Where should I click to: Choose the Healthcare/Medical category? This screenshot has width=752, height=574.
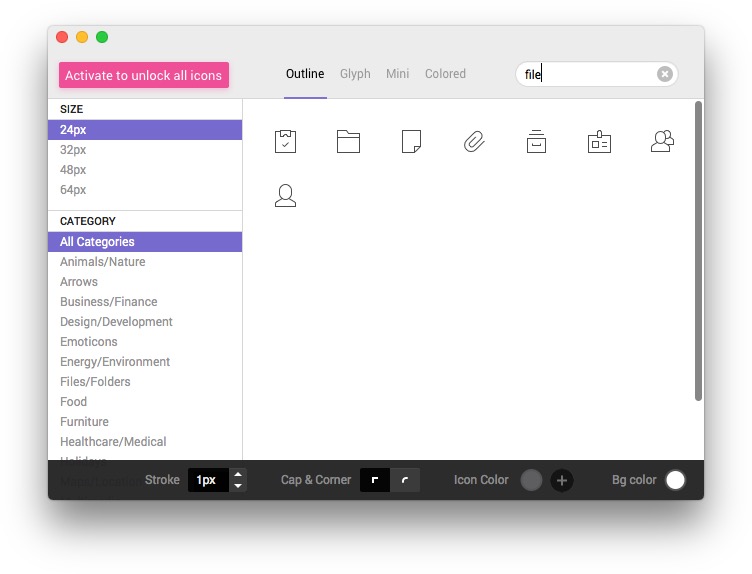tap(145, 442)
